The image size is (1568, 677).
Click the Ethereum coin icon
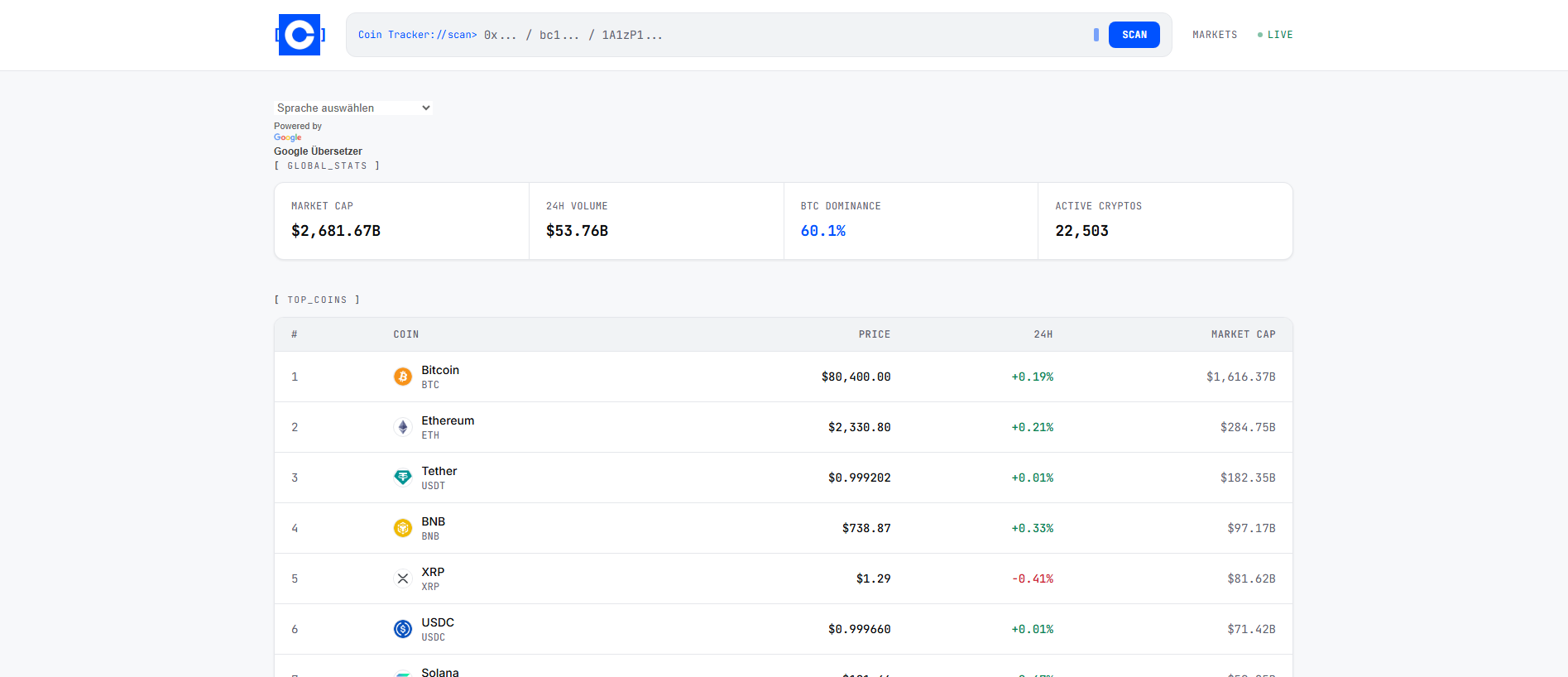tap(403, 427)
